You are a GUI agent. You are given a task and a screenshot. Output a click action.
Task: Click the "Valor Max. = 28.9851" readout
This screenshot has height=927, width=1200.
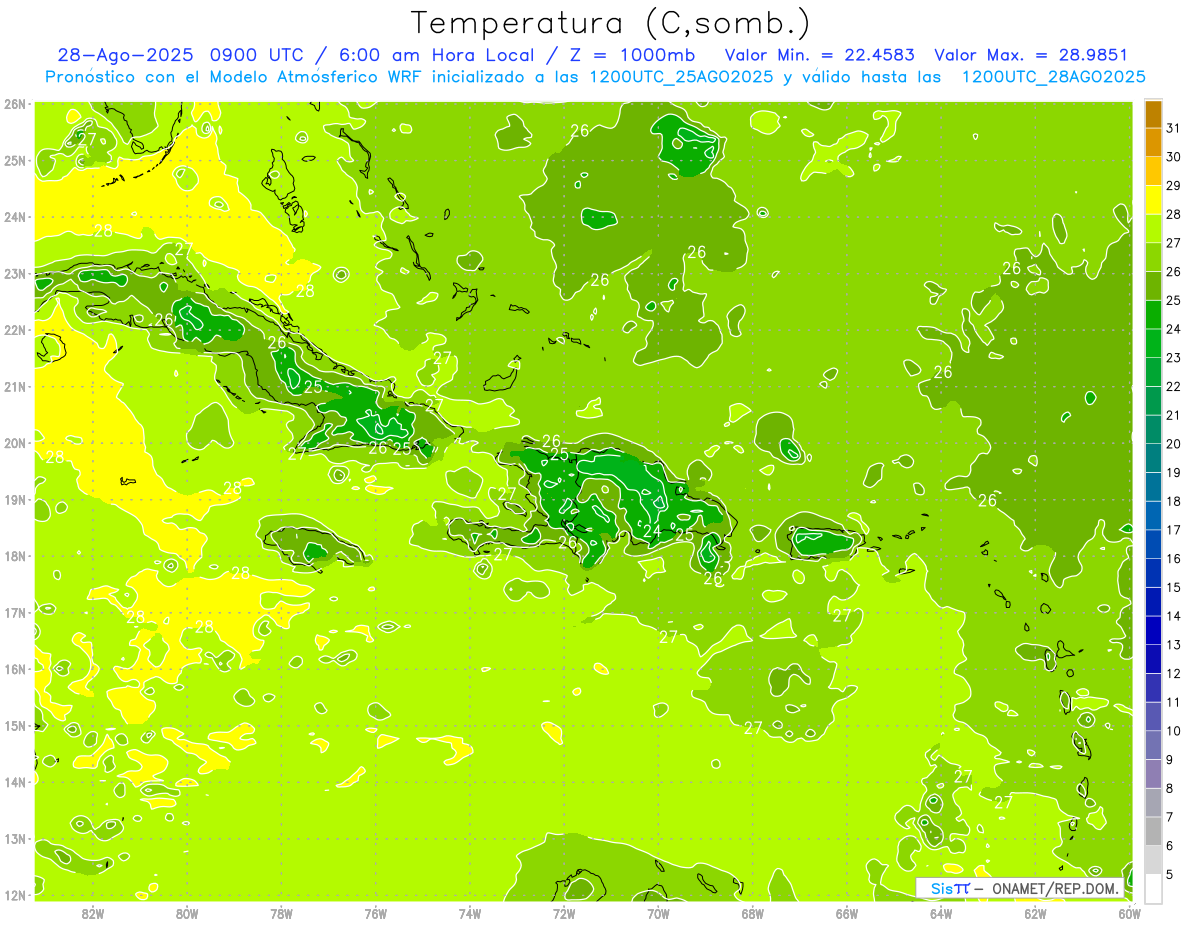(1031, 55)
